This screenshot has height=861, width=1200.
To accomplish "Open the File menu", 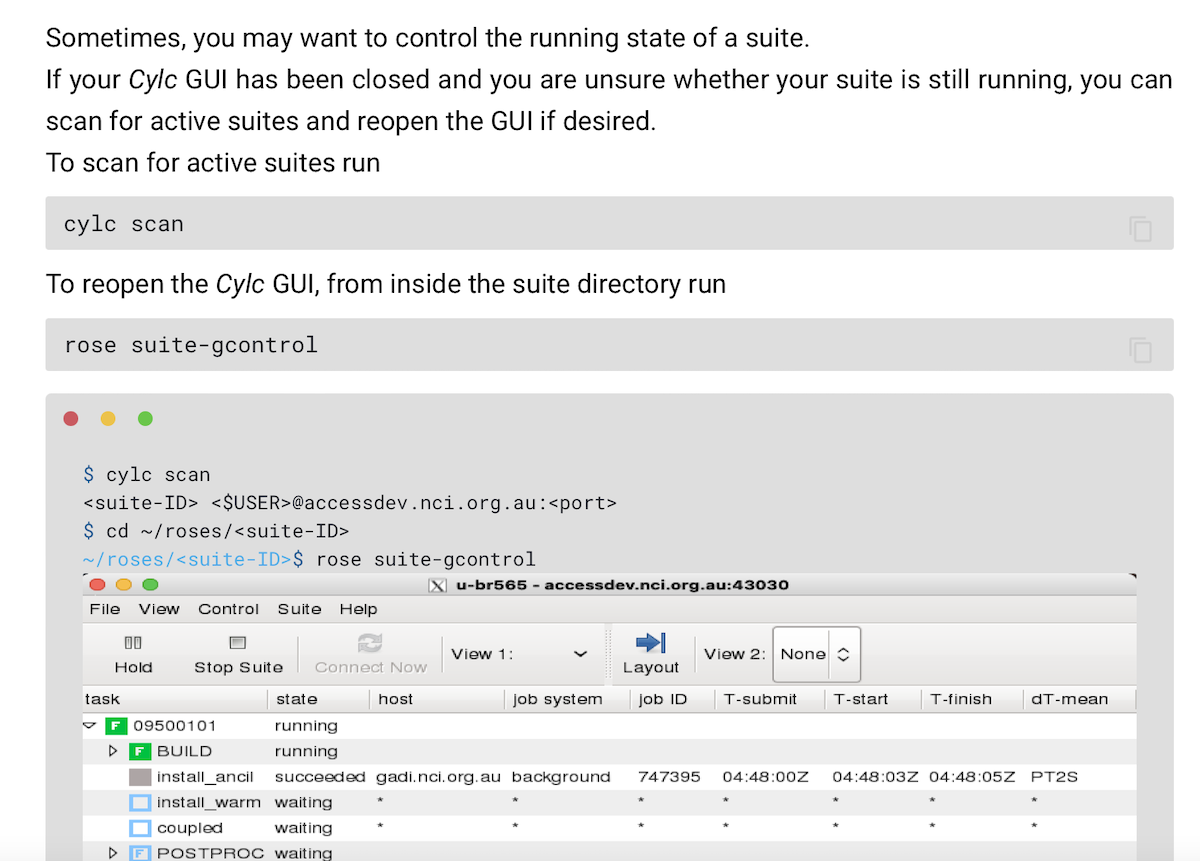I will point(104,609).
